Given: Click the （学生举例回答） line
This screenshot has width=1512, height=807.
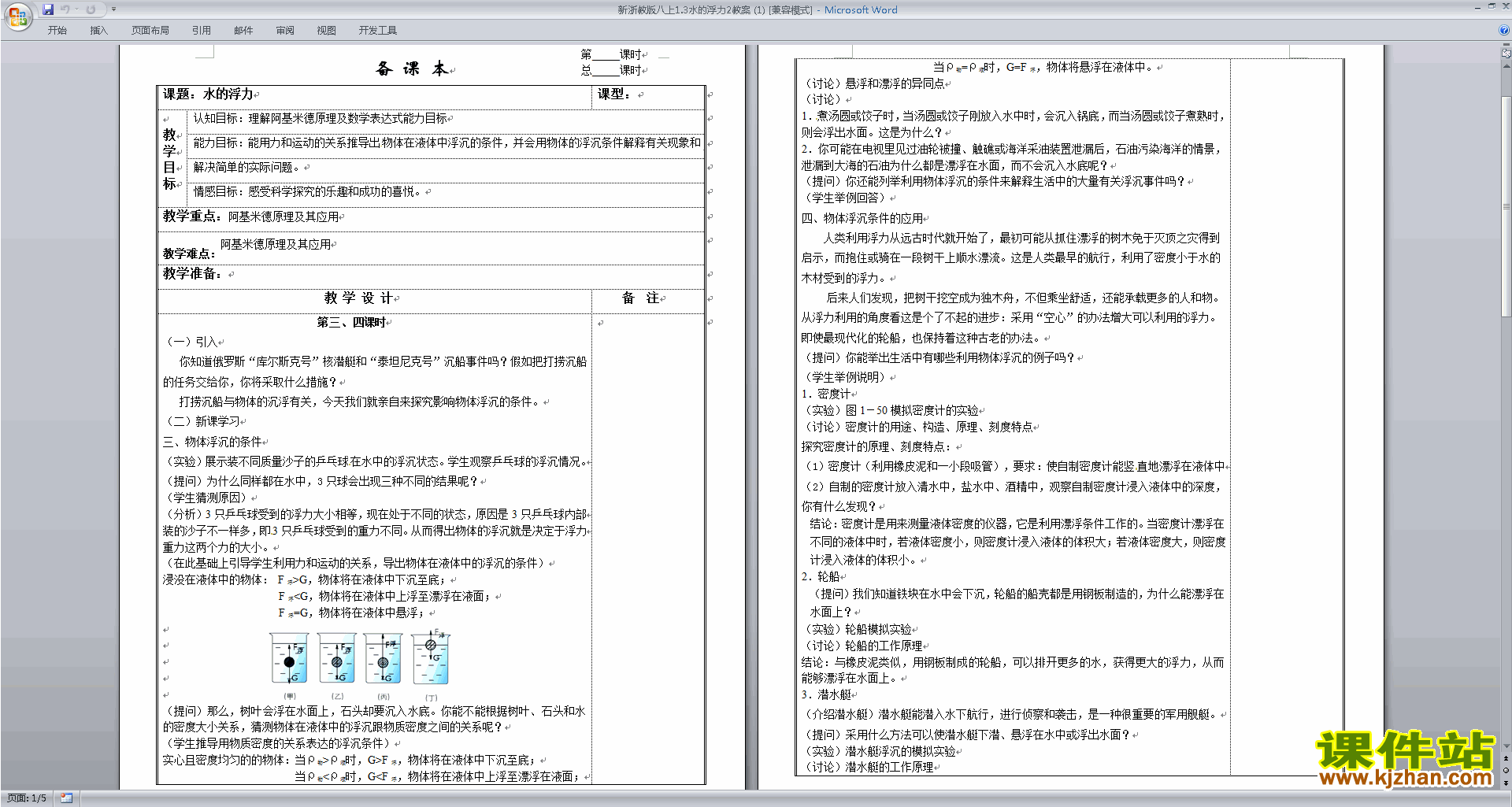Looking at the screenshot, I should pos(843,198).
